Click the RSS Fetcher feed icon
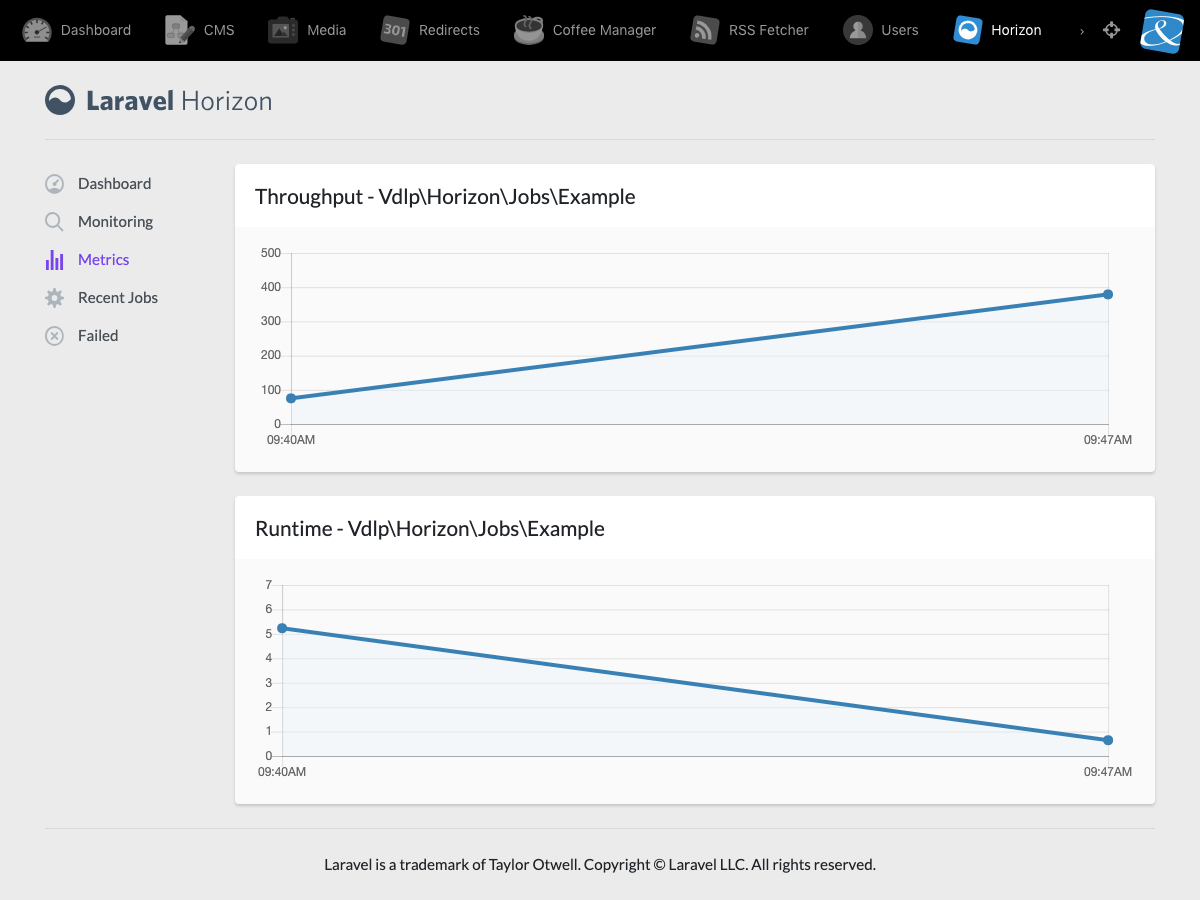The image size is (1200, 900). pos(705,30)
